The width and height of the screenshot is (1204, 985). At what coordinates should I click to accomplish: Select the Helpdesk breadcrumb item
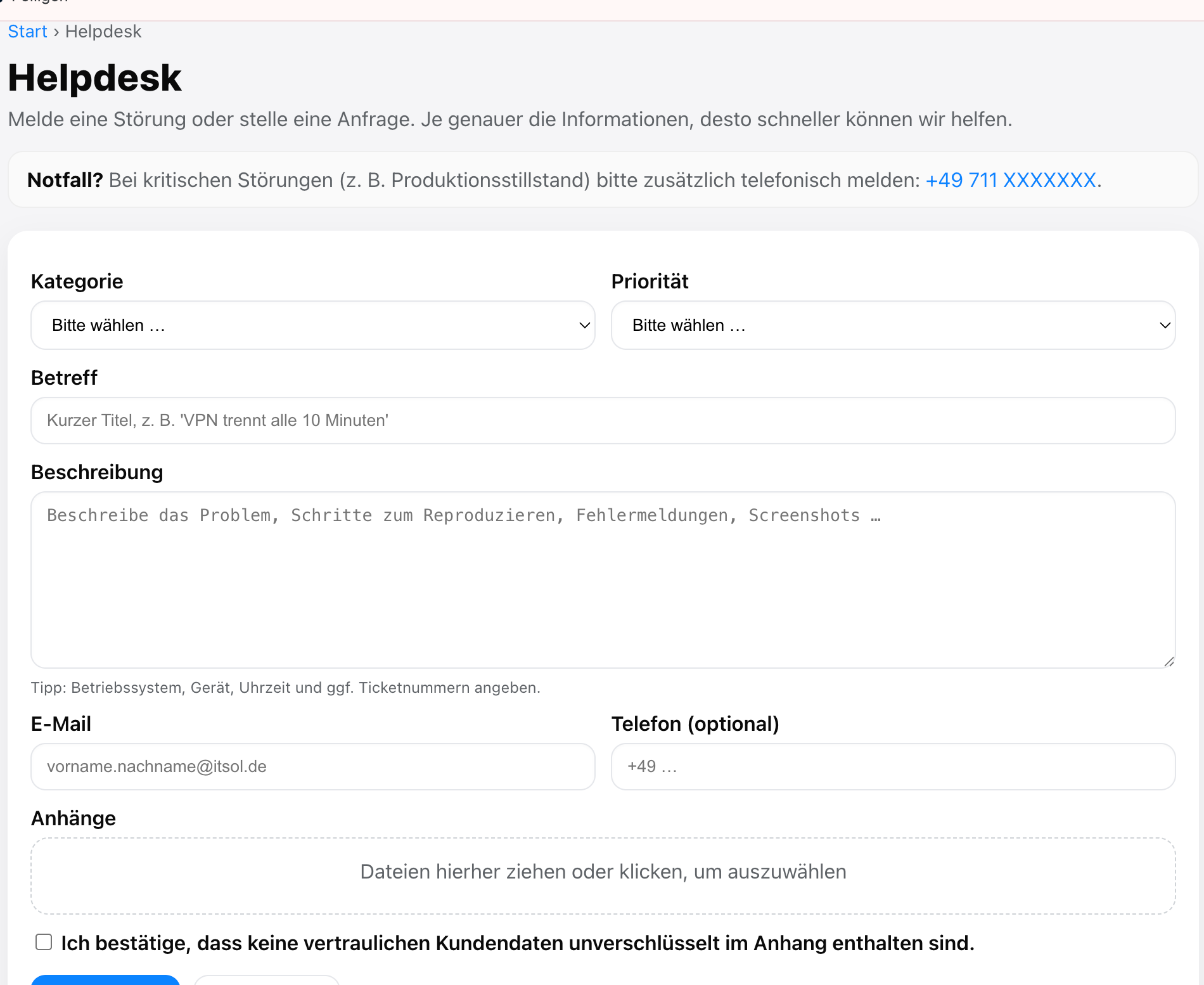pos(103,31)
